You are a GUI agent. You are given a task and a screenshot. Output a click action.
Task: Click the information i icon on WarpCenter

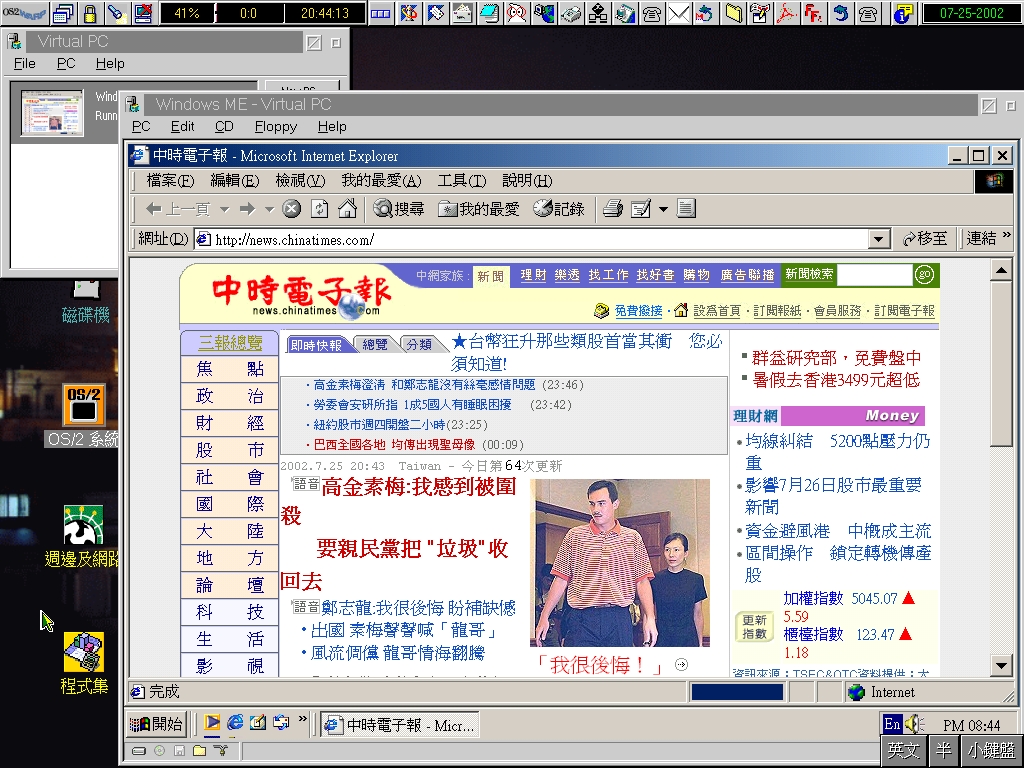point(903,13)
